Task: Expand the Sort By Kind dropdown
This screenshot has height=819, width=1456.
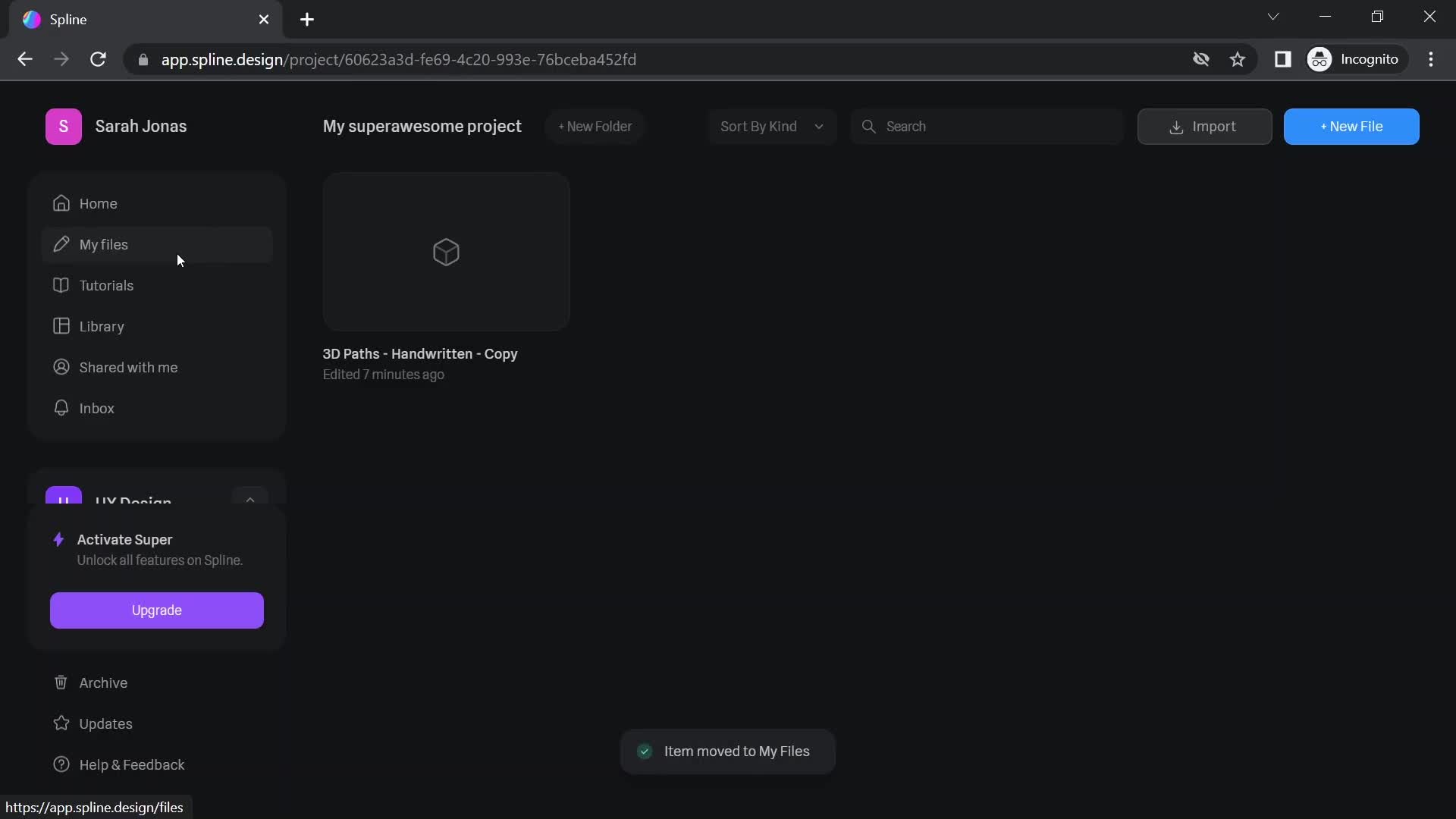Action: (x=770, y=126)
